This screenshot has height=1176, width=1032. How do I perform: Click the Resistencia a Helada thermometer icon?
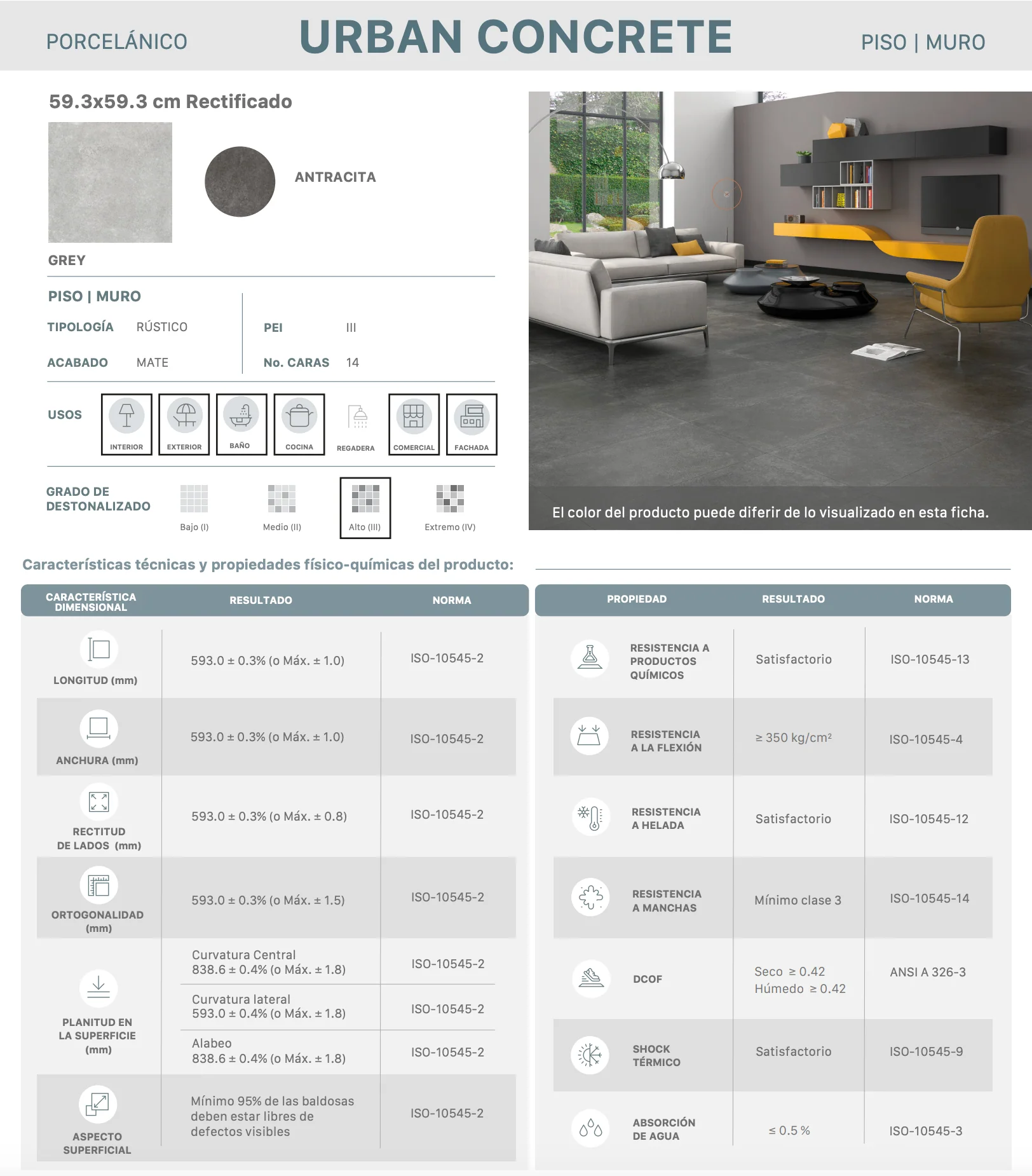coord(590,817)
